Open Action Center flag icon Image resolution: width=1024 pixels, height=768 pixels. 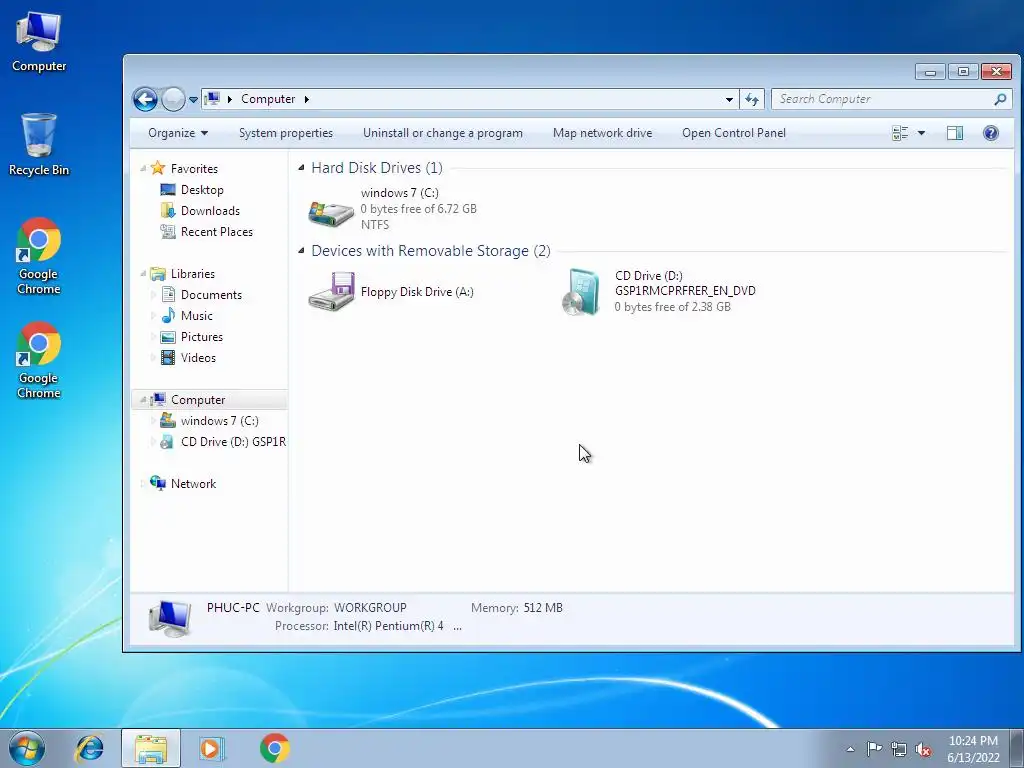click(x=874, y=749)
